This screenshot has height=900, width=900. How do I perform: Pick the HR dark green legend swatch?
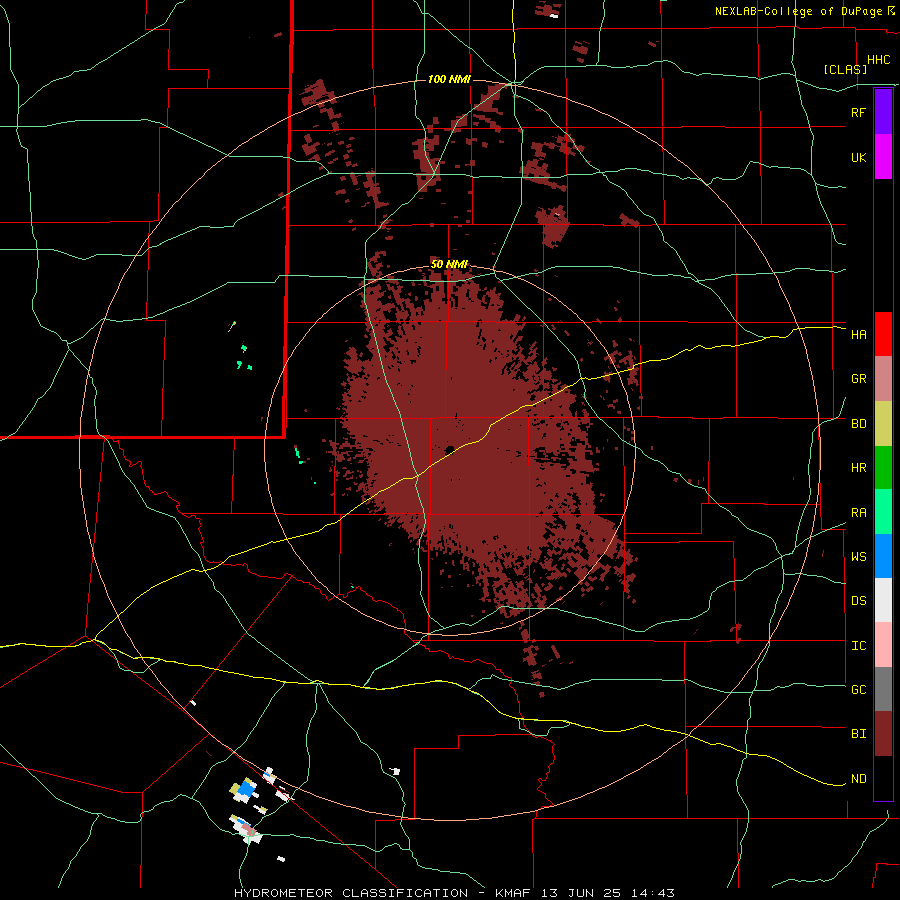click(883, 468)
